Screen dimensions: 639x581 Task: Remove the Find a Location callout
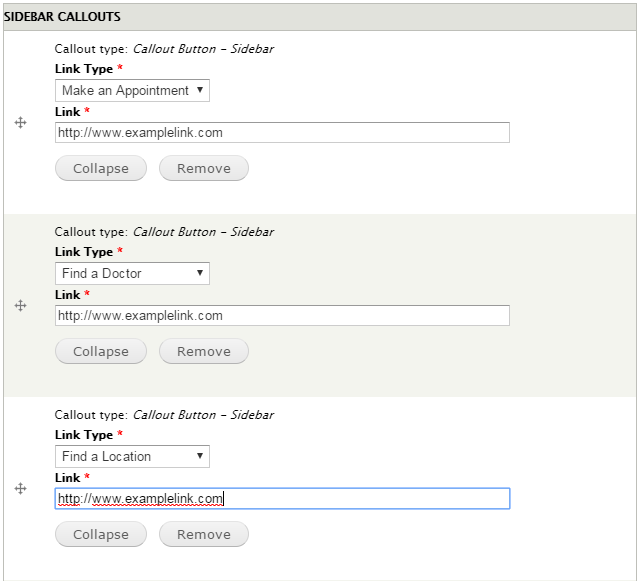coord(204,534)
